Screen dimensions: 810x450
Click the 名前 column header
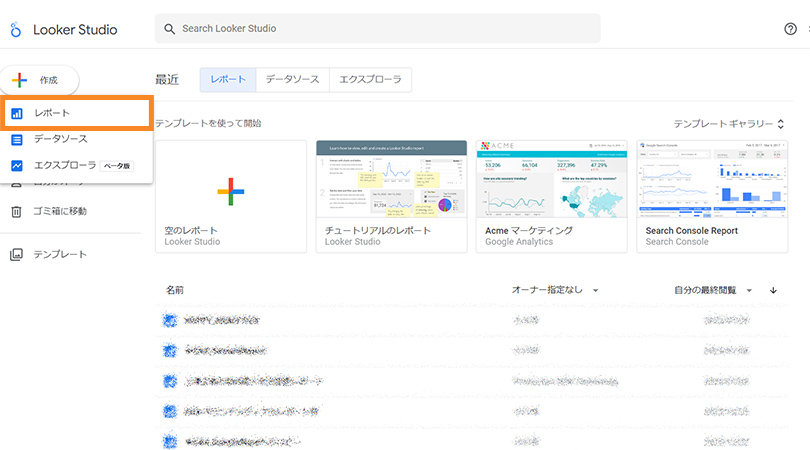click(x=175, y=290)
